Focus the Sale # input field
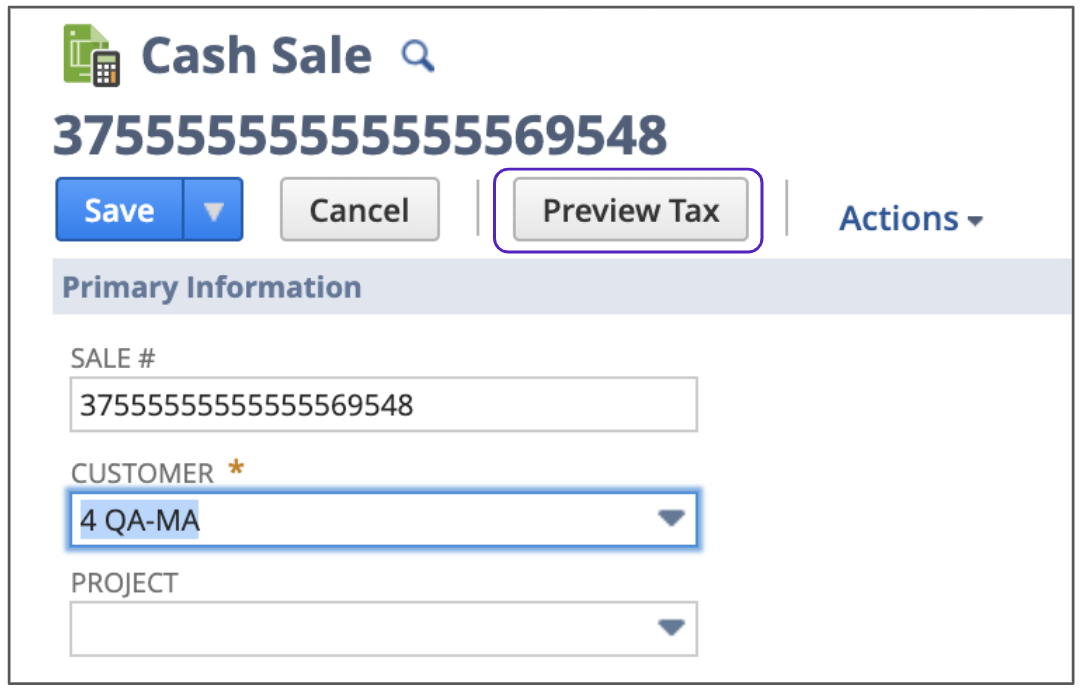The width and height of the screenshot is (1088, 696). pos(383,405)
